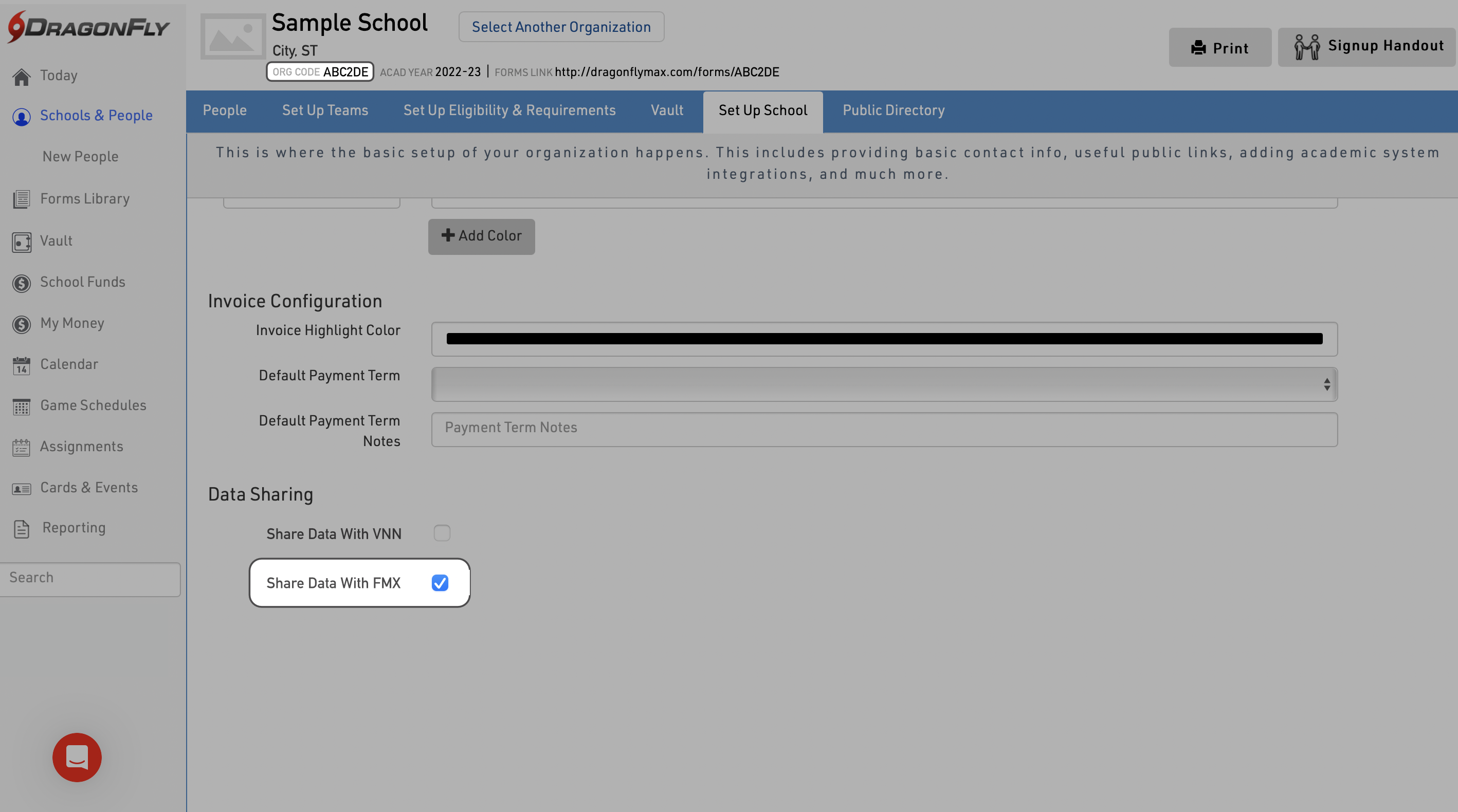The height and width of the screenshot is (812, 1458).
Task: Click the Add Color button label
Action: (x=489, y=235)
